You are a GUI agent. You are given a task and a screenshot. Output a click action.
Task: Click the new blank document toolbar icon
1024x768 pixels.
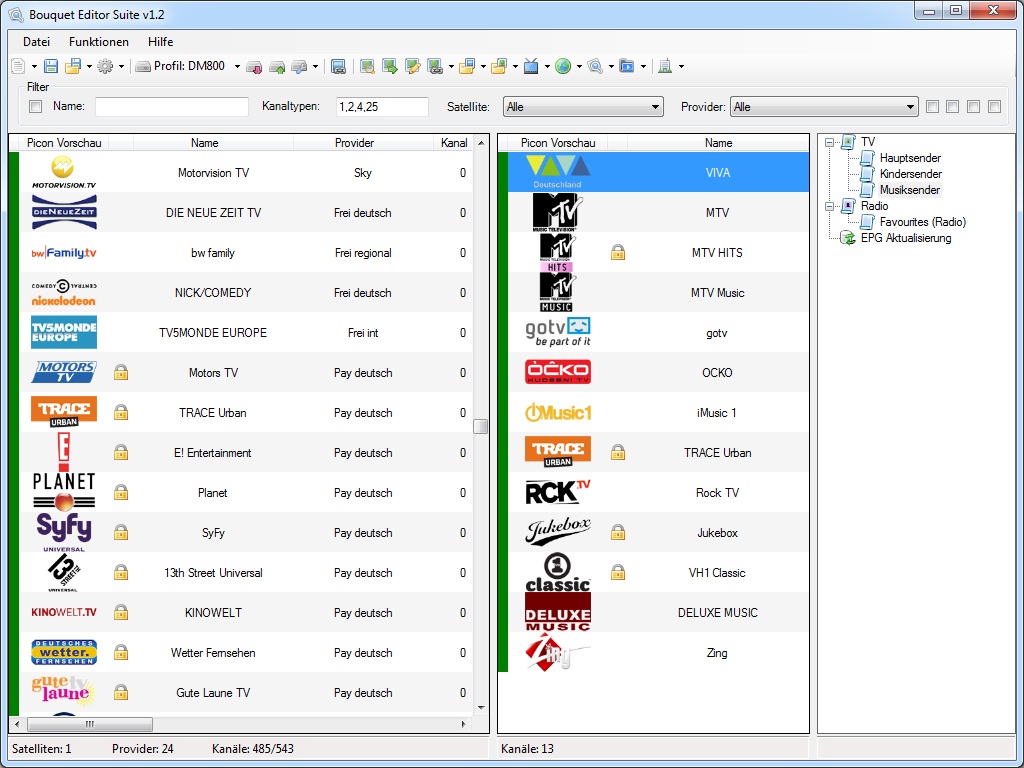click(18, 66)
